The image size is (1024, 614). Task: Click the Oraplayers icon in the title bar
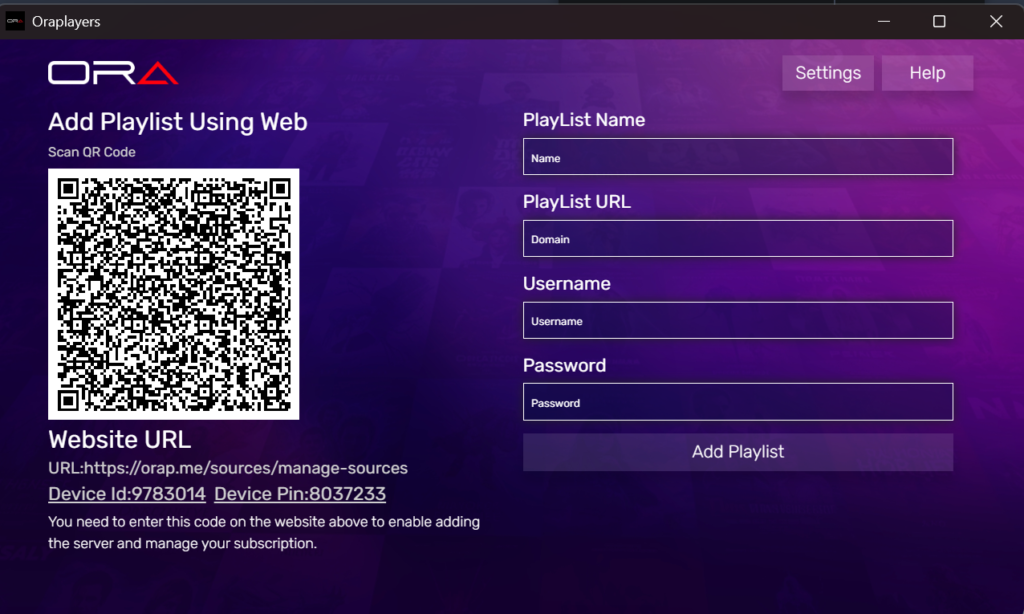[15, 20]
